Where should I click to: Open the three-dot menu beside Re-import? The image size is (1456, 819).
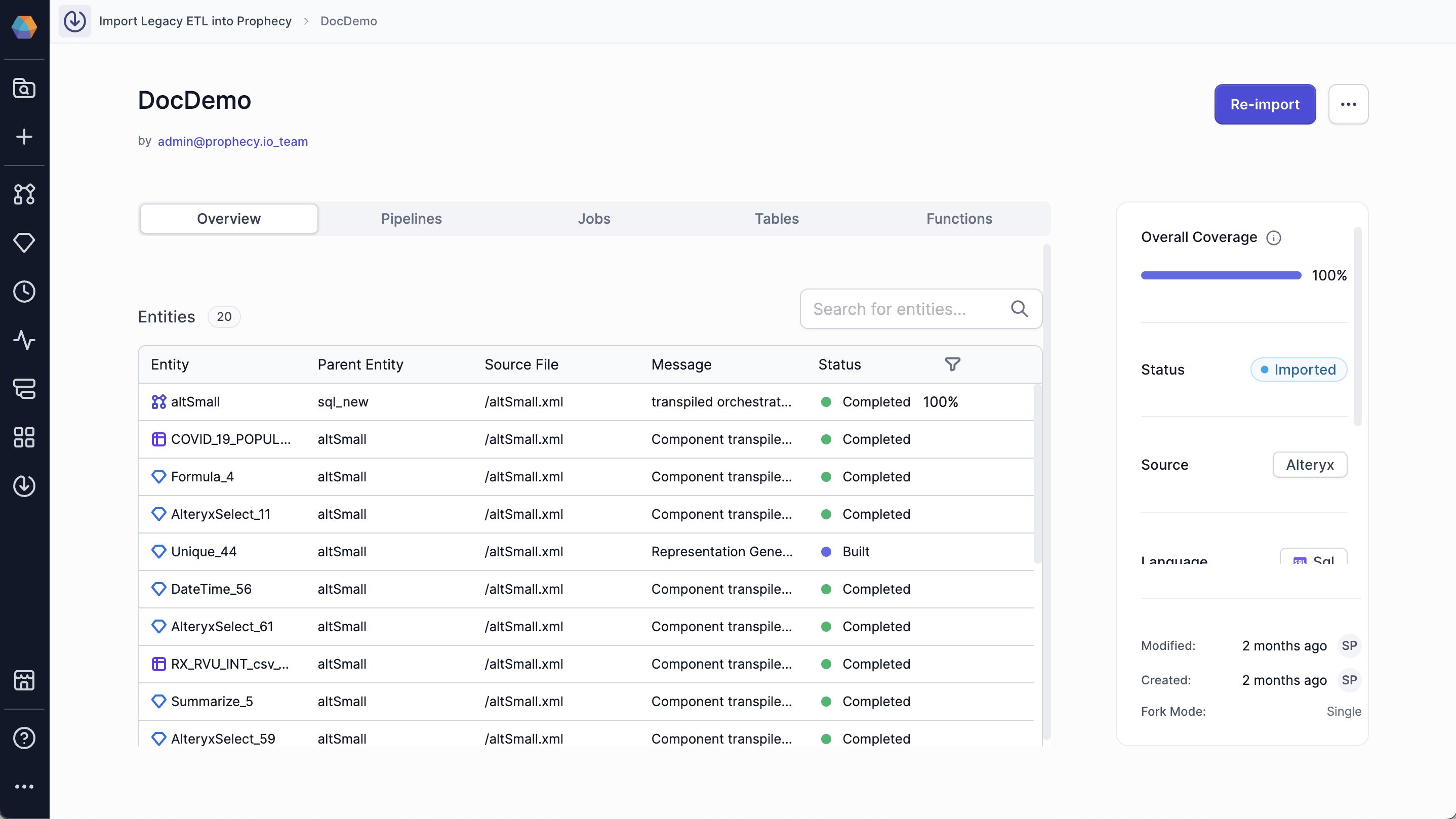point(1348,104)
